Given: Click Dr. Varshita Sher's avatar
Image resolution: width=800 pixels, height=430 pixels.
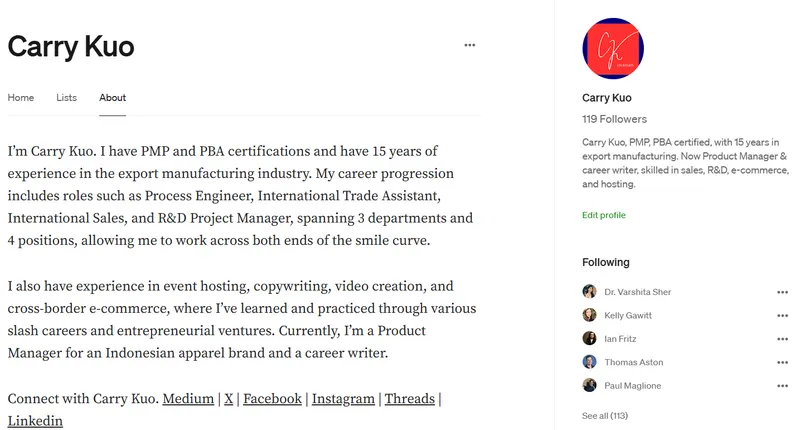Looking at the screenshot, I should point(589,292).
